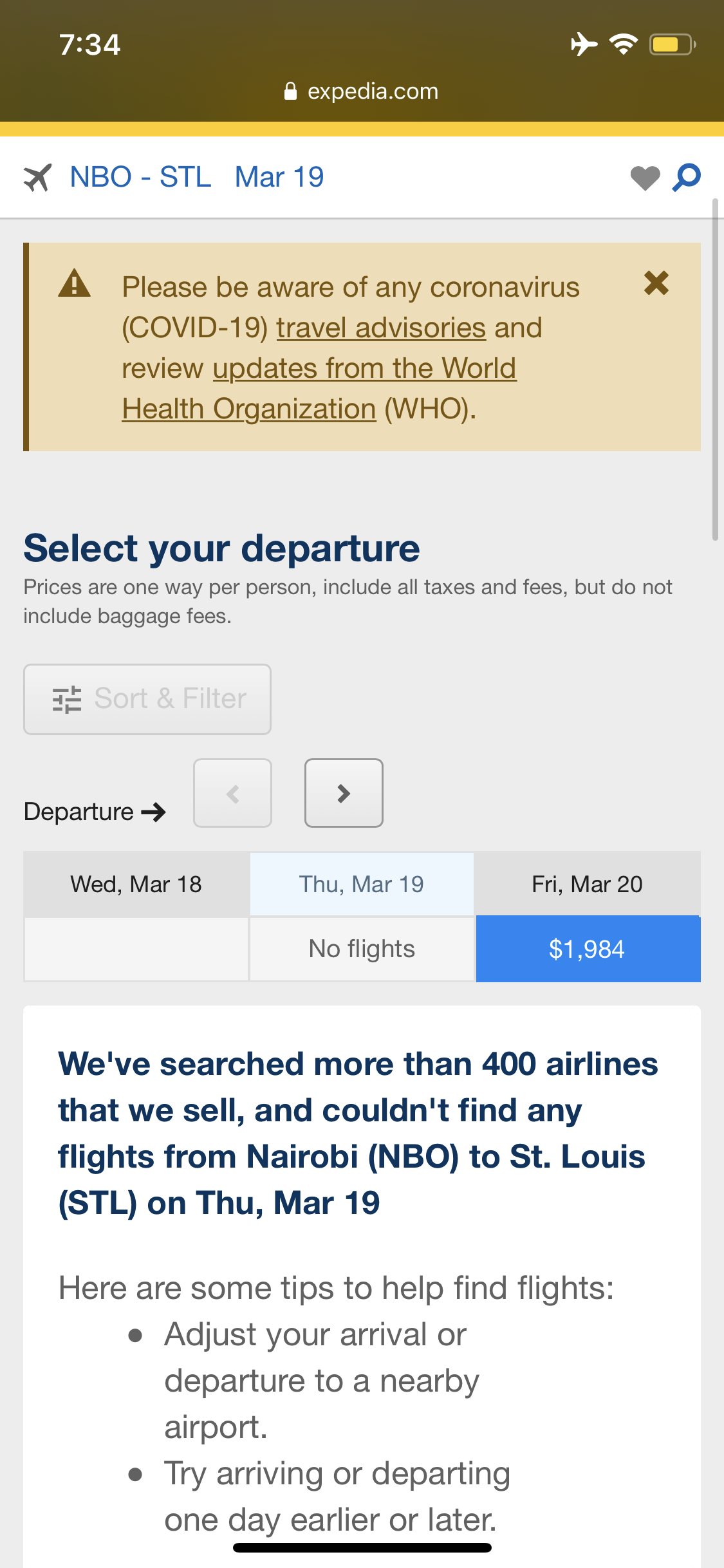The height and width of the screenshot is (1568, 724).
Task: Tap the No flights cell for Thursday
Action: (362, 949)
